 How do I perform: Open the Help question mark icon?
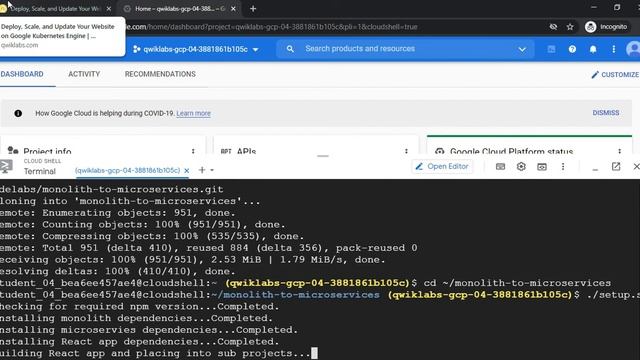click(x=572, y=49)
